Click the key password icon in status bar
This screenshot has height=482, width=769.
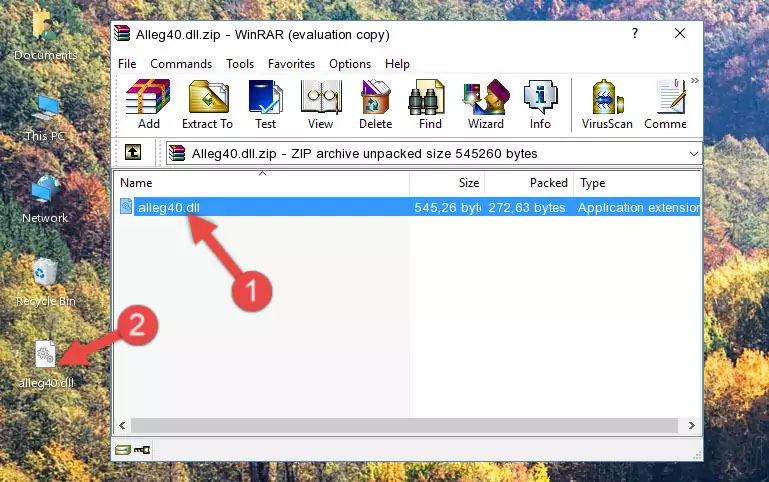[142, 449]
